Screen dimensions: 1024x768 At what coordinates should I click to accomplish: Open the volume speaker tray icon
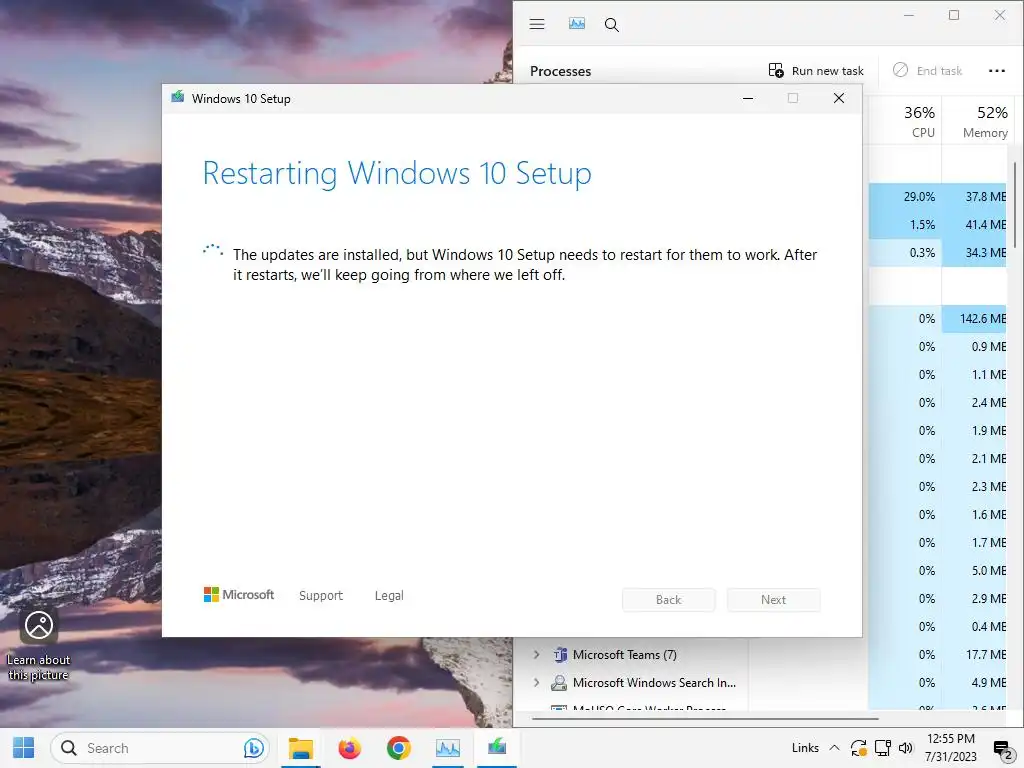pyautogui.click(x=905, y=748)
